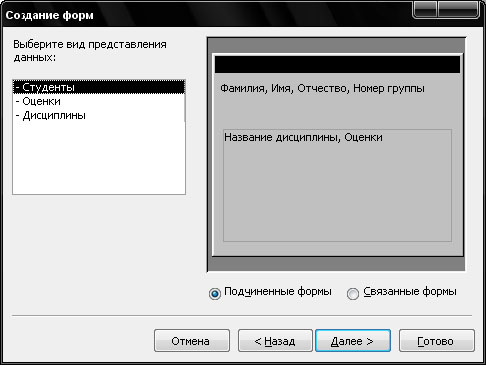Click the preview text Фамилия, Имя, Отчество, Номер группы
The image size is (486, 365).
click(322, 88)
